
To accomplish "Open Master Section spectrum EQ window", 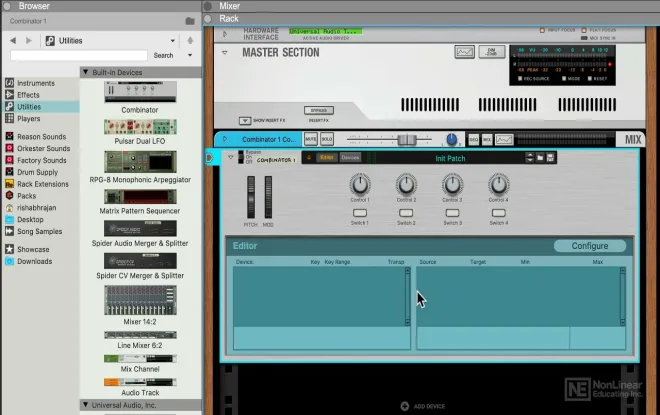I will [465, 52].
